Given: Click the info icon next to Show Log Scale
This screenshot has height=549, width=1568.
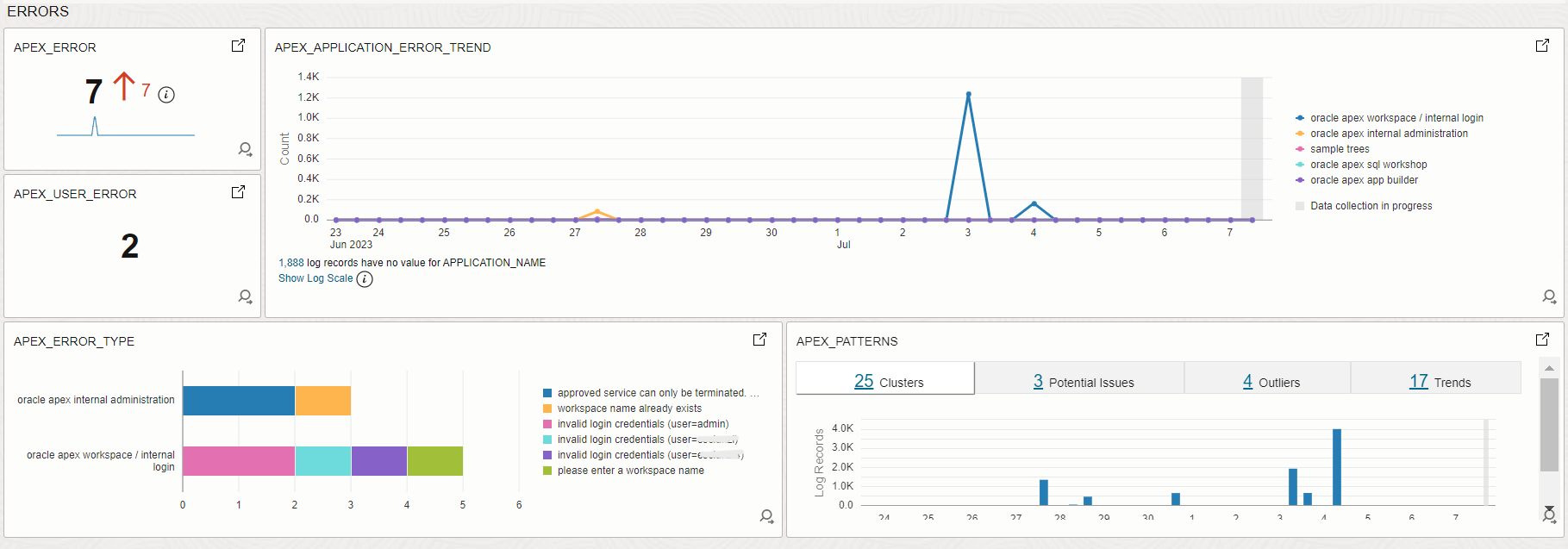Looking at the screenshot, I should (x=365, y=279).
